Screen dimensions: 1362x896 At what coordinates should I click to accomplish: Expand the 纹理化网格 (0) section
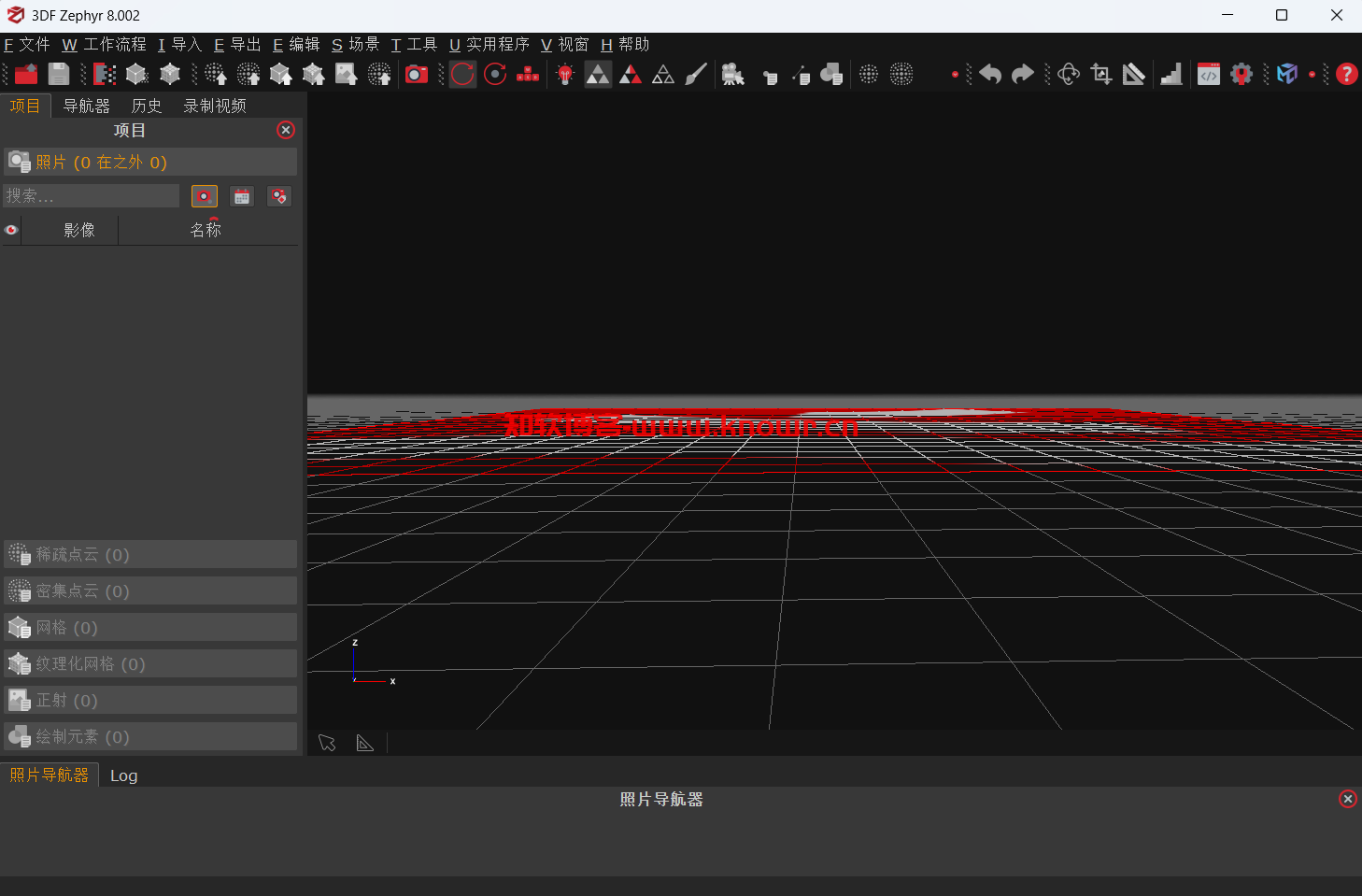(150, 663)
